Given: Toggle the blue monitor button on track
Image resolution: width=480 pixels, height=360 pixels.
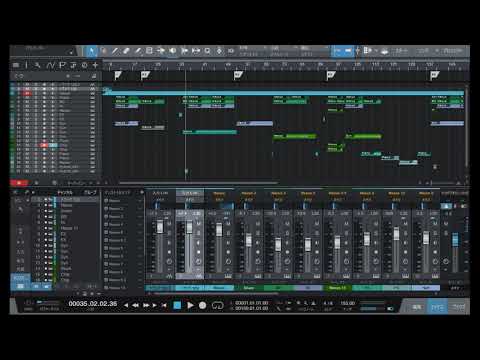Looking at the screenshot, I should [53, 145].
